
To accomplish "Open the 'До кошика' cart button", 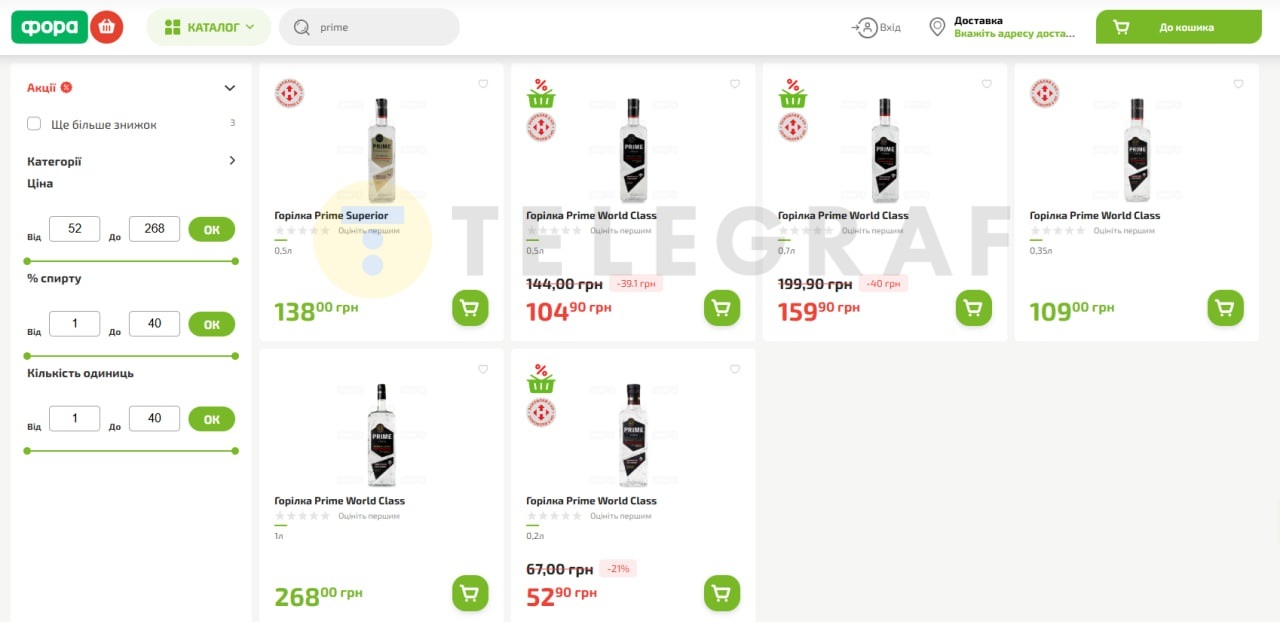I will [1179, 27].
